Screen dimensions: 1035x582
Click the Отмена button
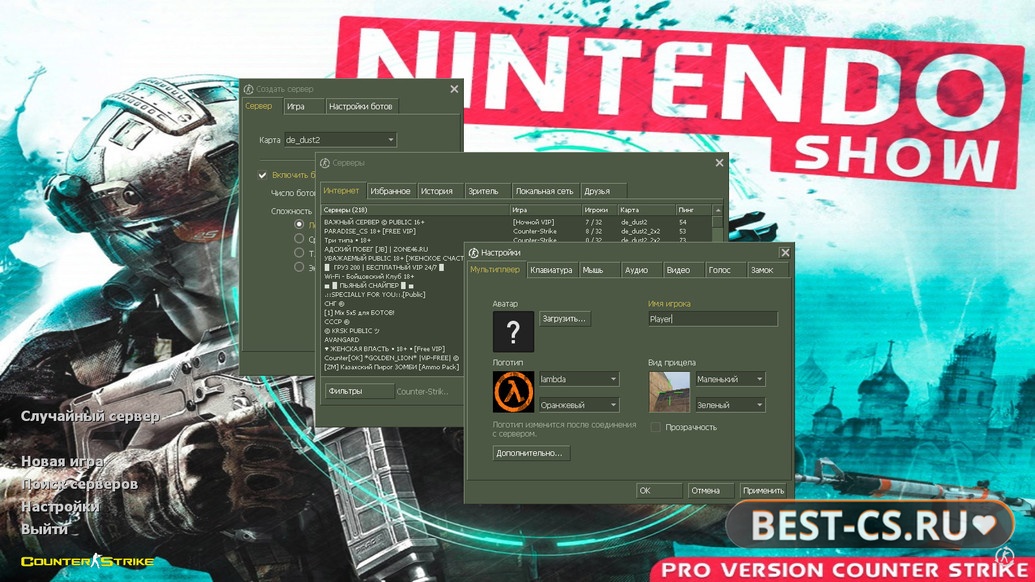click(x=710, y=490)
